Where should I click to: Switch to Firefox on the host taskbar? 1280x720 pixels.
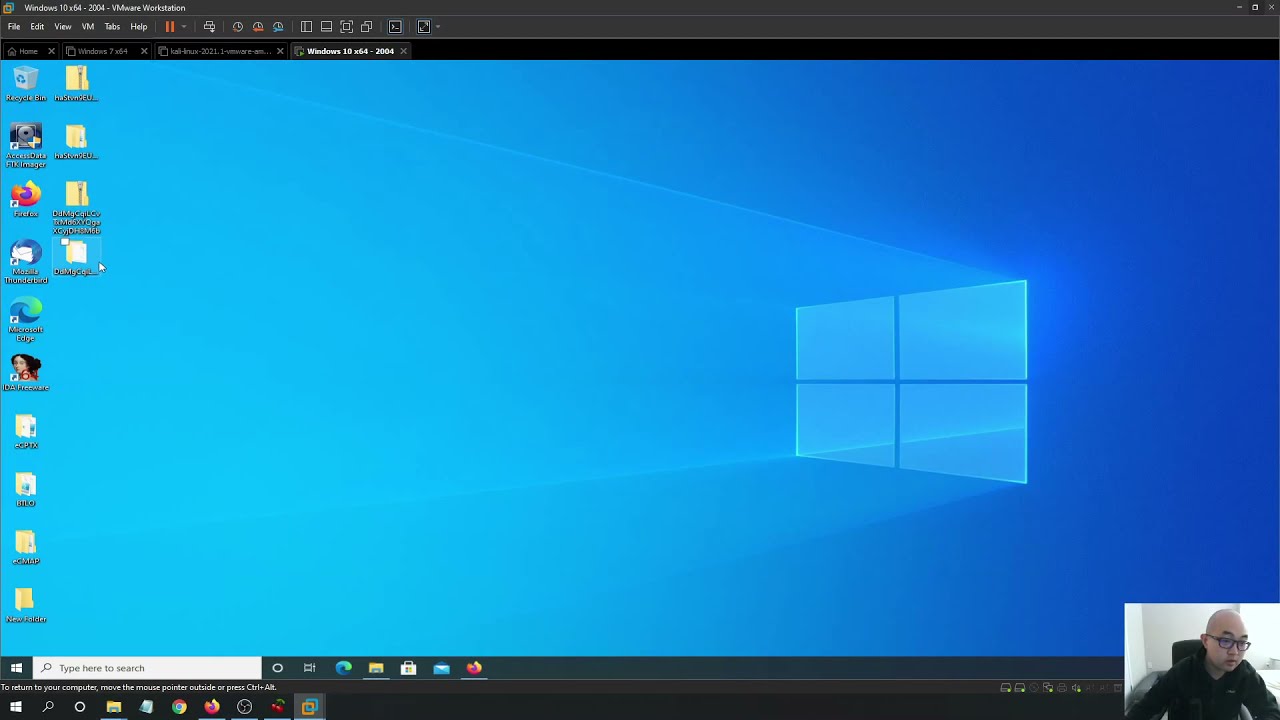tap(212, 707)
